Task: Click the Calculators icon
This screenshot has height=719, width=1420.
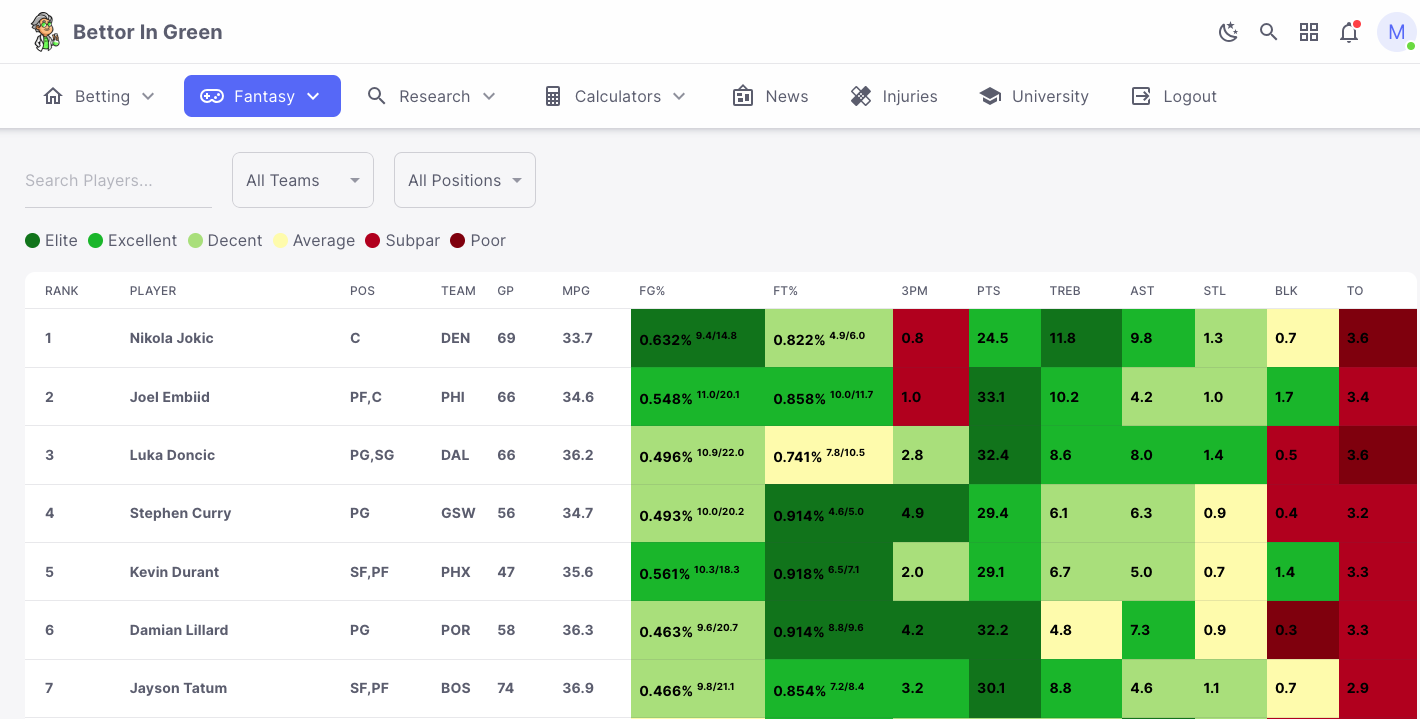Action: pyautogui.click(x=552, y=96)
